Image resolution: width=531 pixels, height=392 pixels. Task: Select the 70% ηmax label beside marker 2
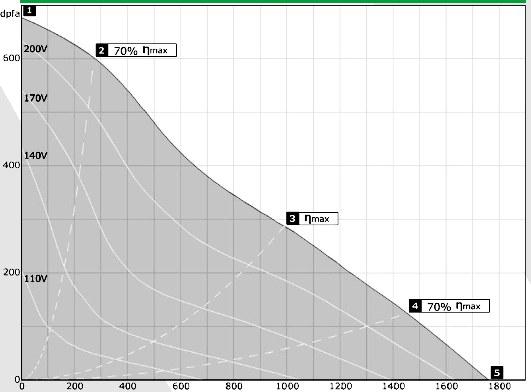coord(142,50)
